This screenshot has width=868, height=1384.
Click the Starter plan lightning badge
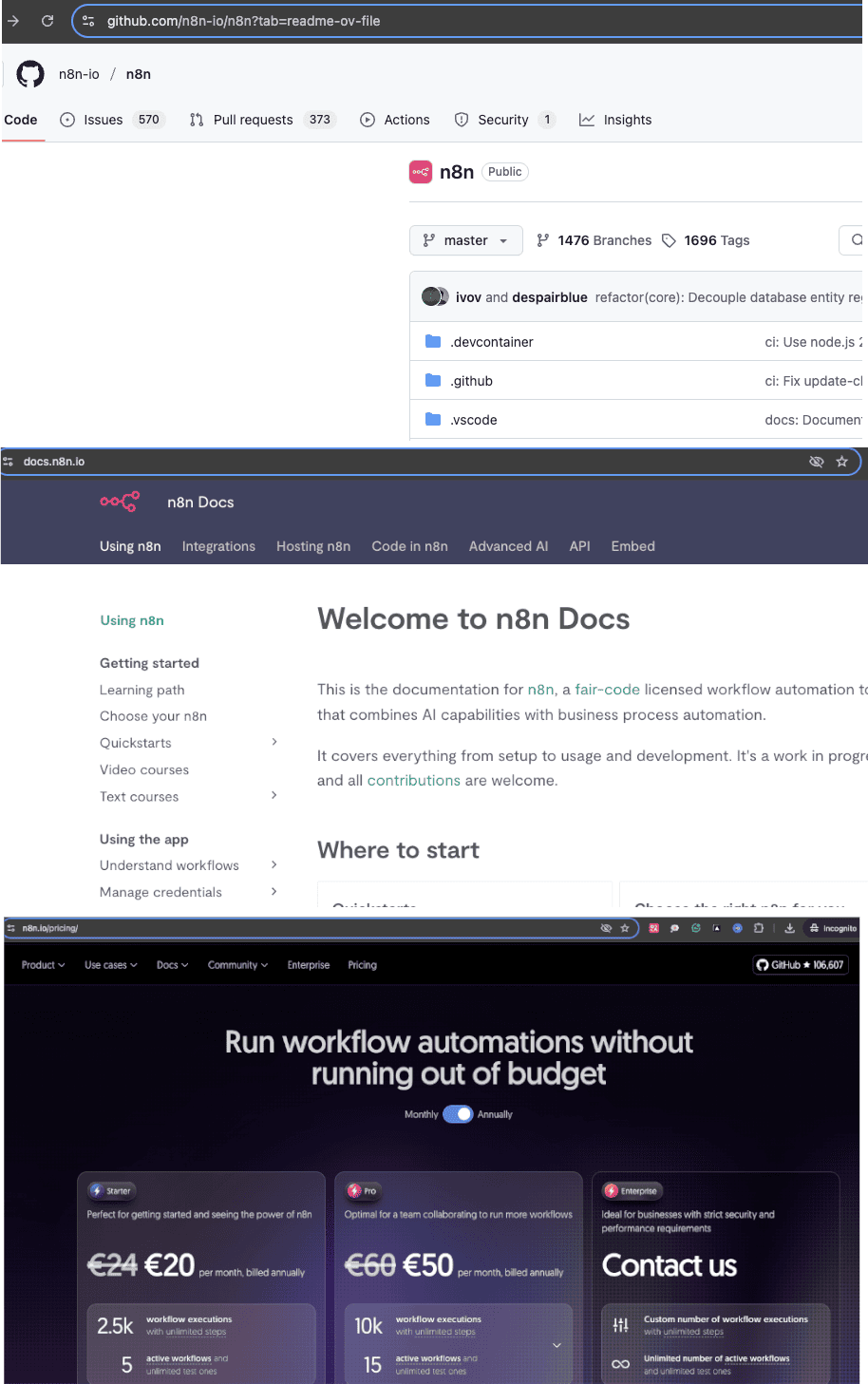point(112,1190)
